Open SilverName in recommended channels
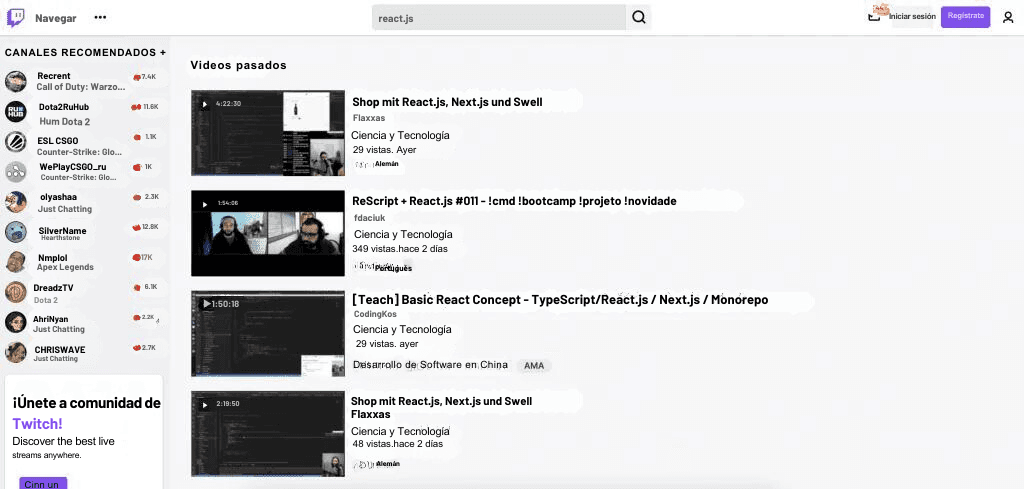Image resolution: width=1024 pixels, height=489 pixels. [x=62, y=231]
